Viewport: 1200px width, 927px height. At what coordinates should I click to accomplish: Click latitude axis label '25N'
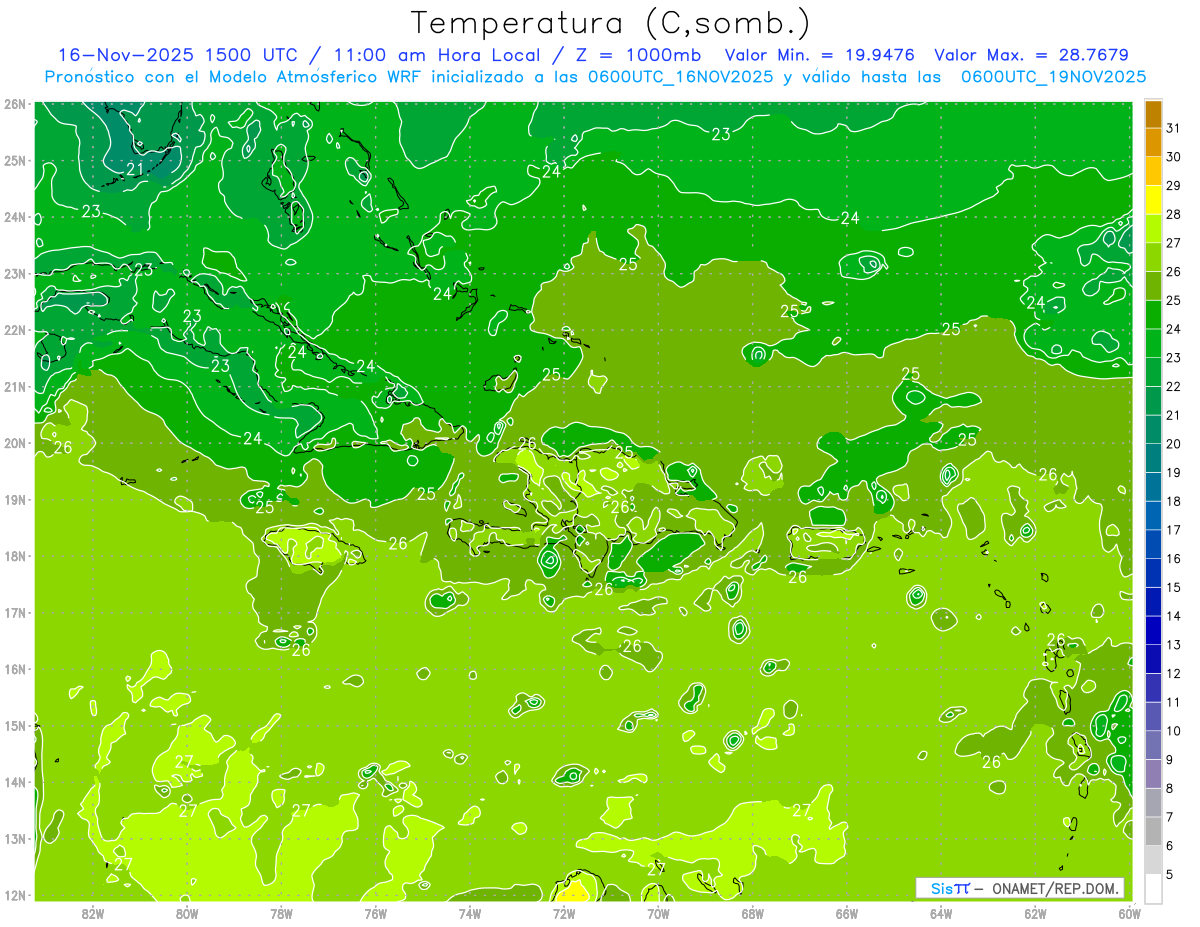pyautogui.click(x=15, y=160)
